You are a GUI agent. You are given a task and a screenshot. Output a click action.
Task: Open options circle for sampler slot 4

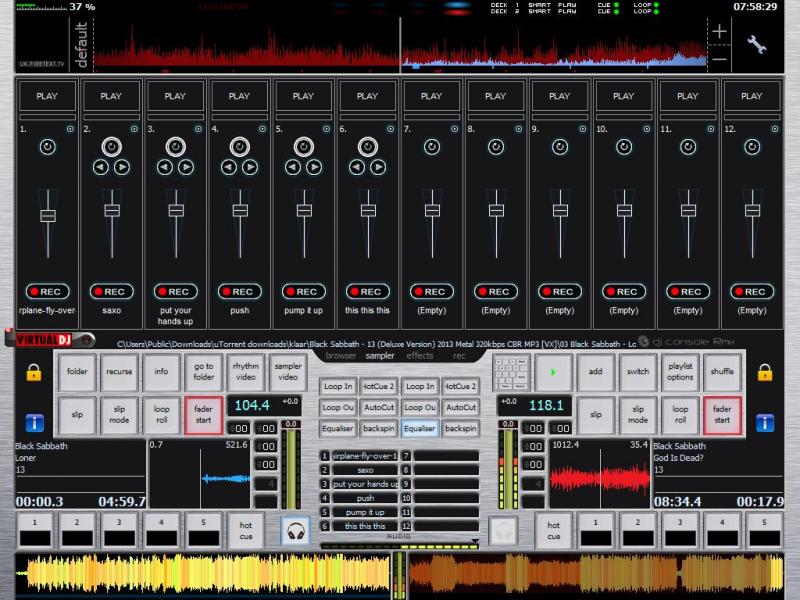[262, 129]
